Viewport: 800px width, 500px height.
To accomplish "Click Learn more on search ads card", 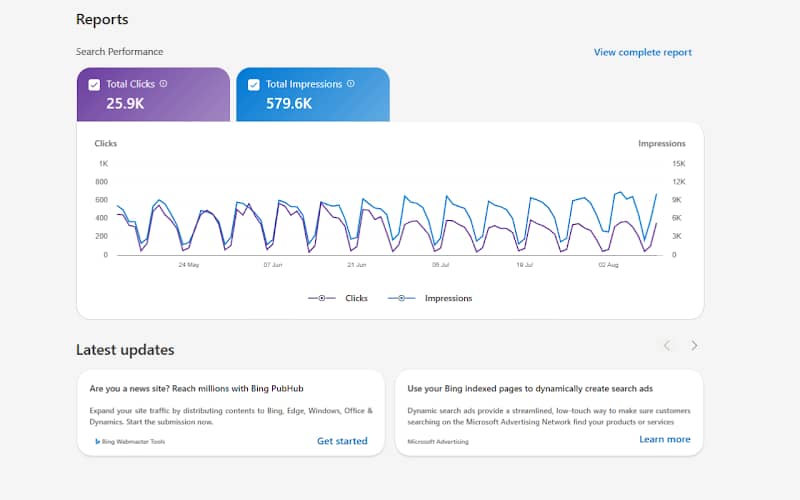I will click(x=664, y=439).
